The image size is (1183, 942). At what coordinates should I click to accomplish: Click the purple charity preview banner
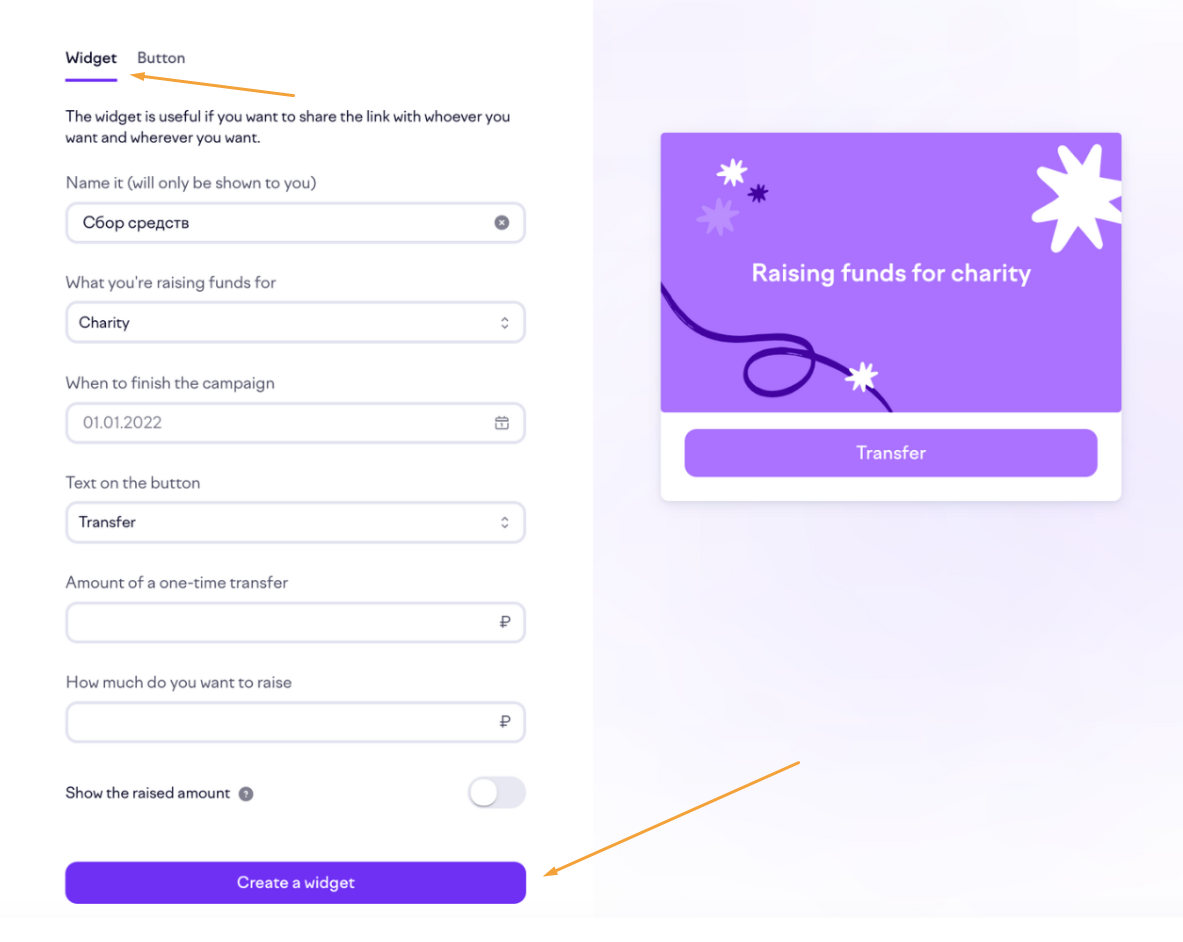(890, 272)
